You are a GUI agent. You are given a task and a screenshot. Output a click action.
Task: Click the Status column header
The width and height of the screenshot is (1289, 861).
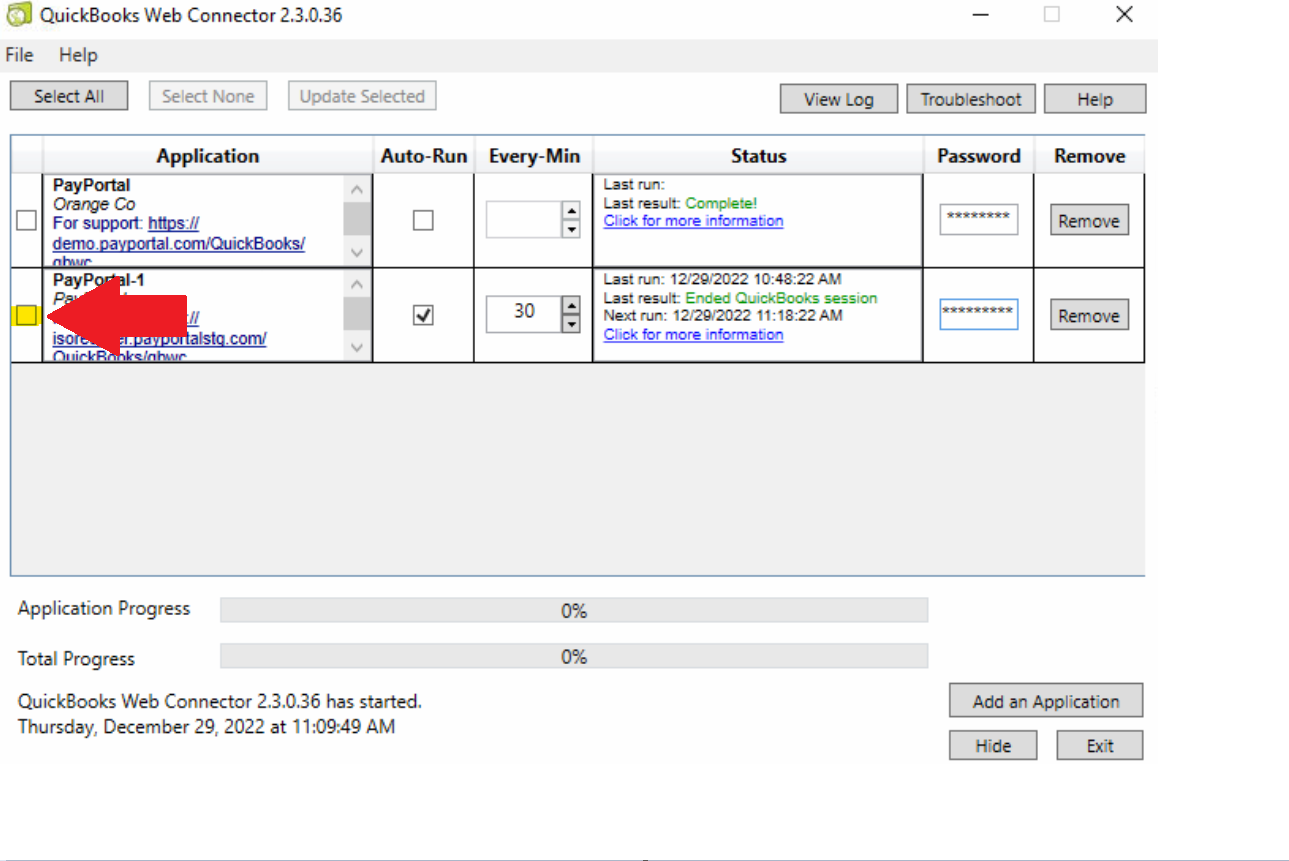[x=758, y=156]
